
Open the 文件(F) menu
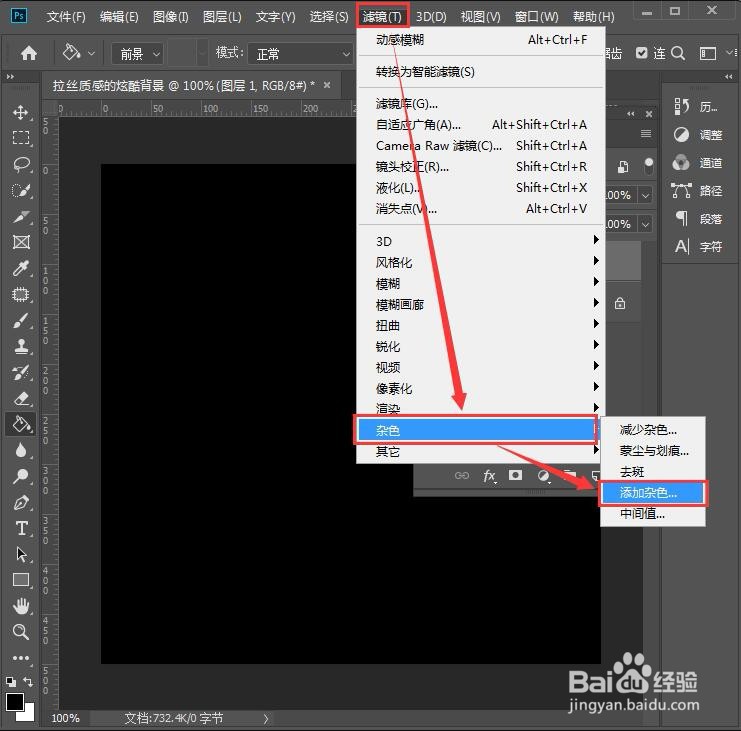[66, 17]
